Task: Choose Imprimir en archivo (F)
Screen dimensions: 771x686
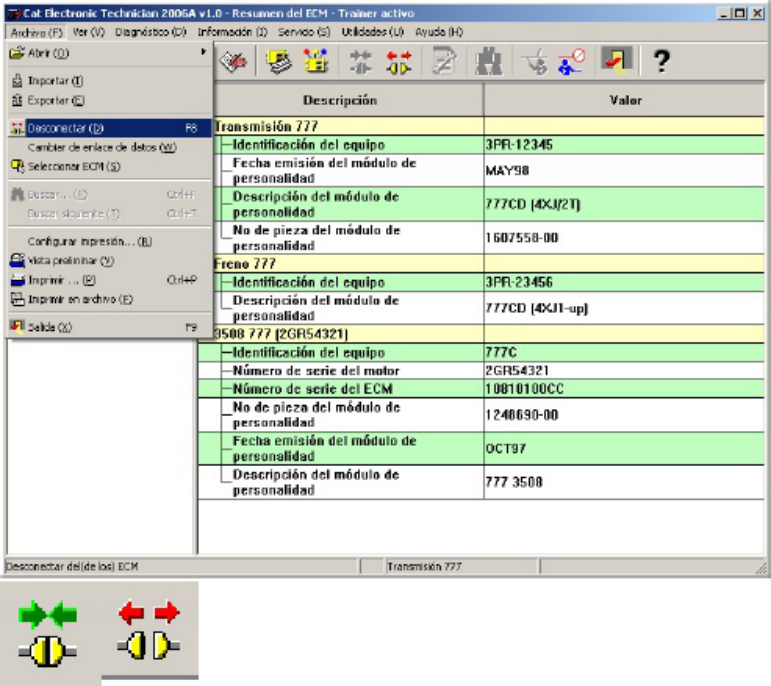Action: click(x=109, y=299)
